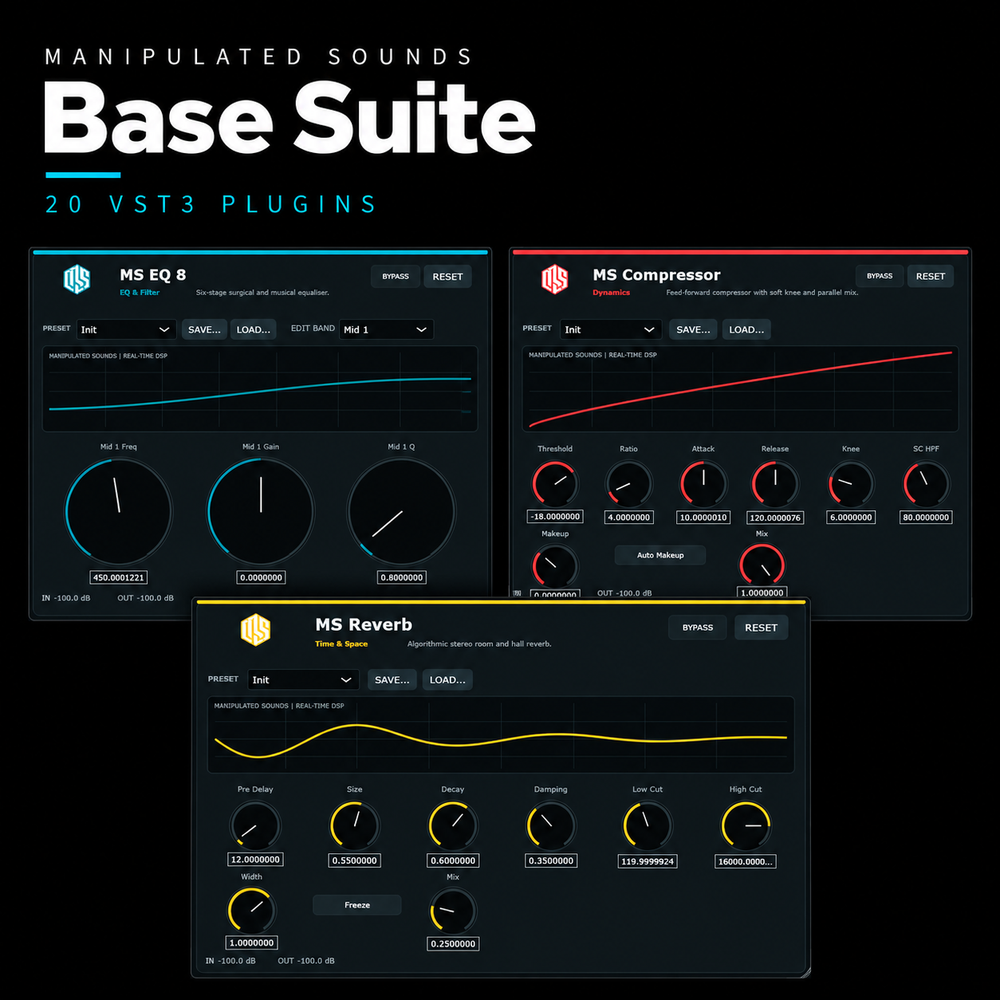
Task: Click the Damping value 0.3500000
Action: pos(551,861)
